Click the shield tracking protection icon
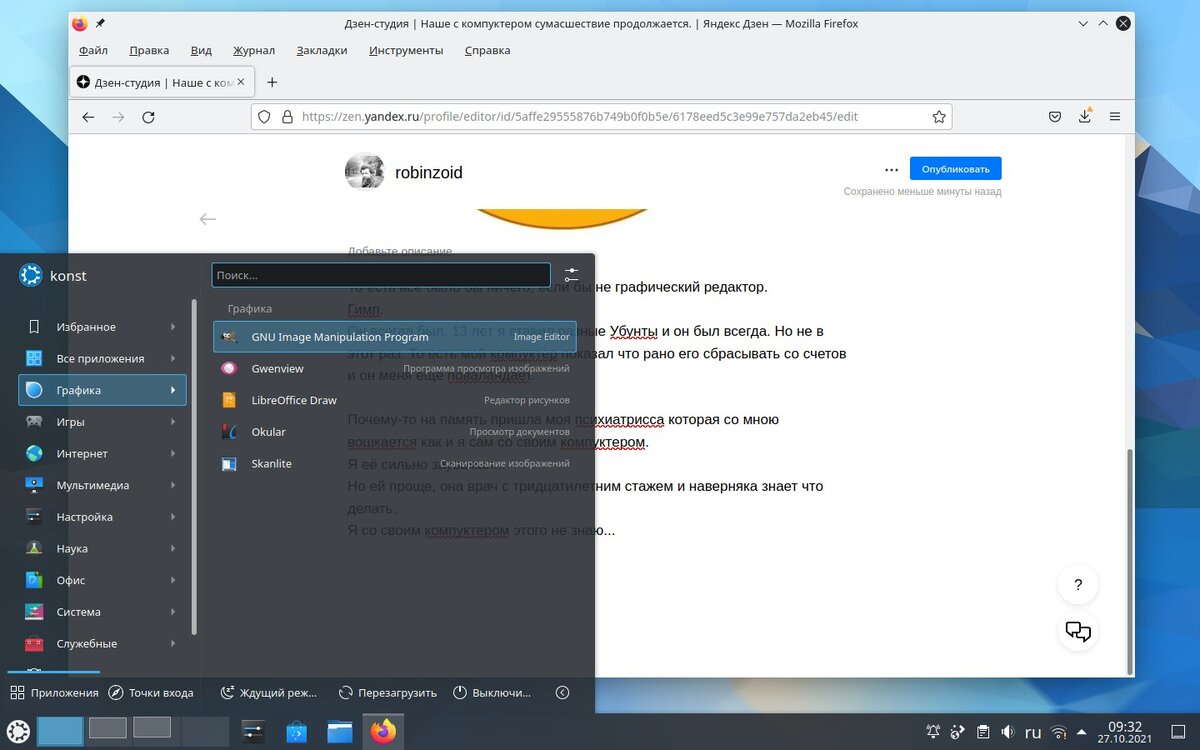The image size is (1200, 750). pos(265,117)
